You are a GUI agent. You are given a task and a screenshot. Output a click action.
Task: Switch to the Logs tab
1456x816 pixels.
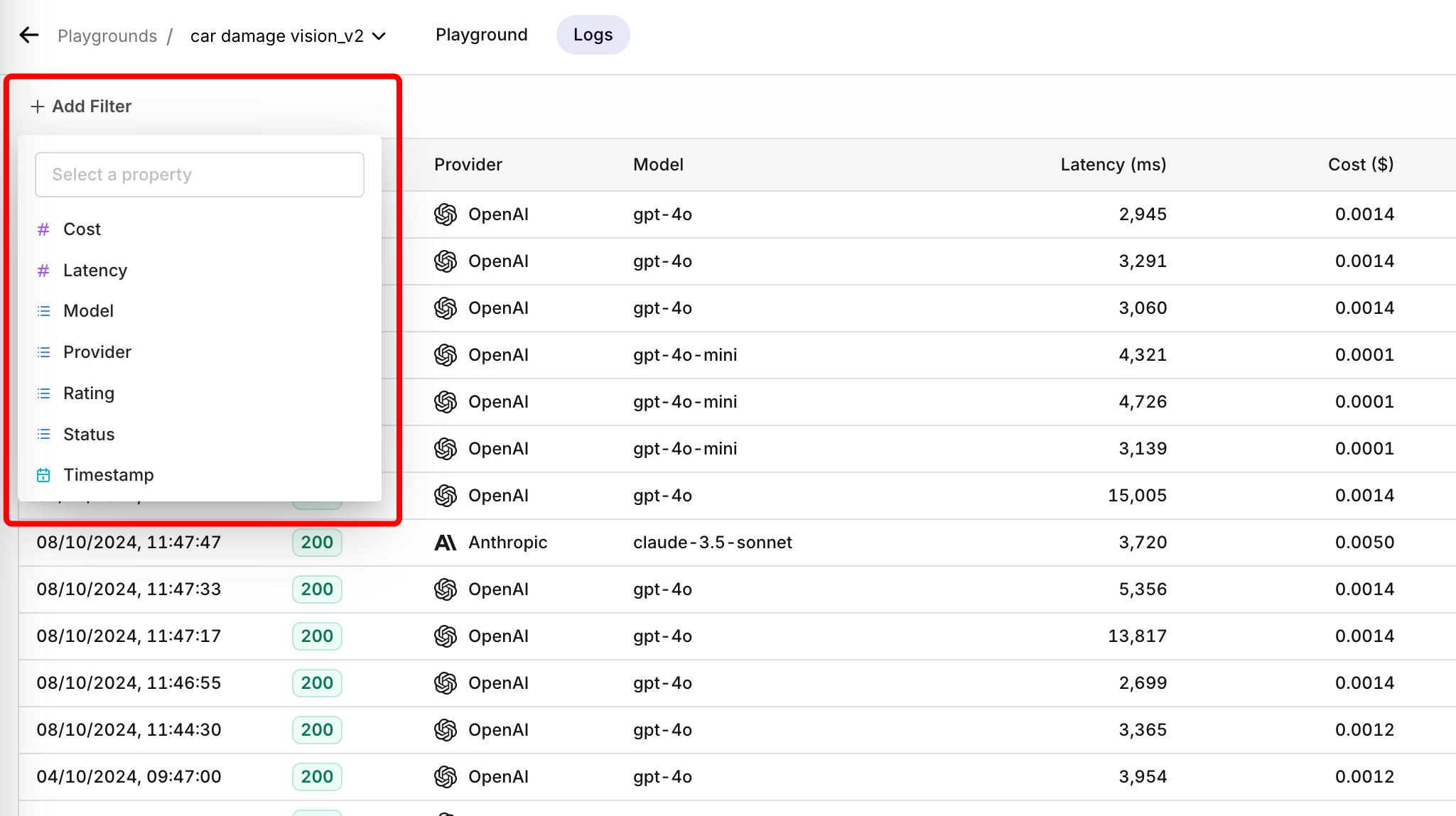pyautogui.click(x=592, y=35)
